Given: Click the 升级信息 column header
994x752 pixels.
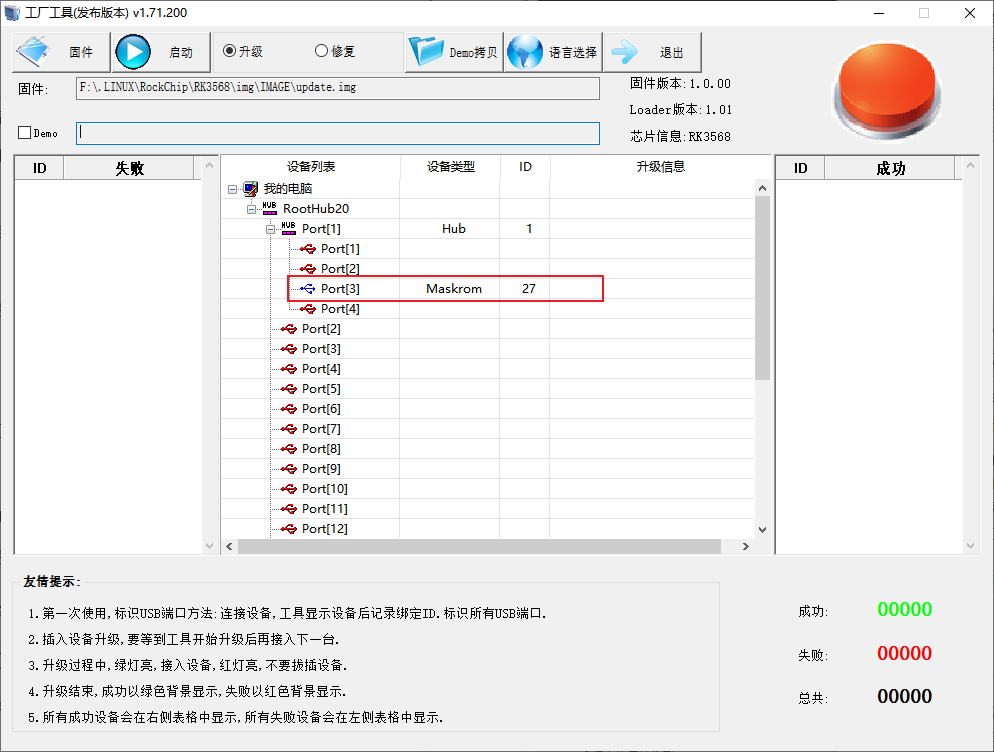Looking at the screenshot, I should pyautogui.click(x=660, y=167).
